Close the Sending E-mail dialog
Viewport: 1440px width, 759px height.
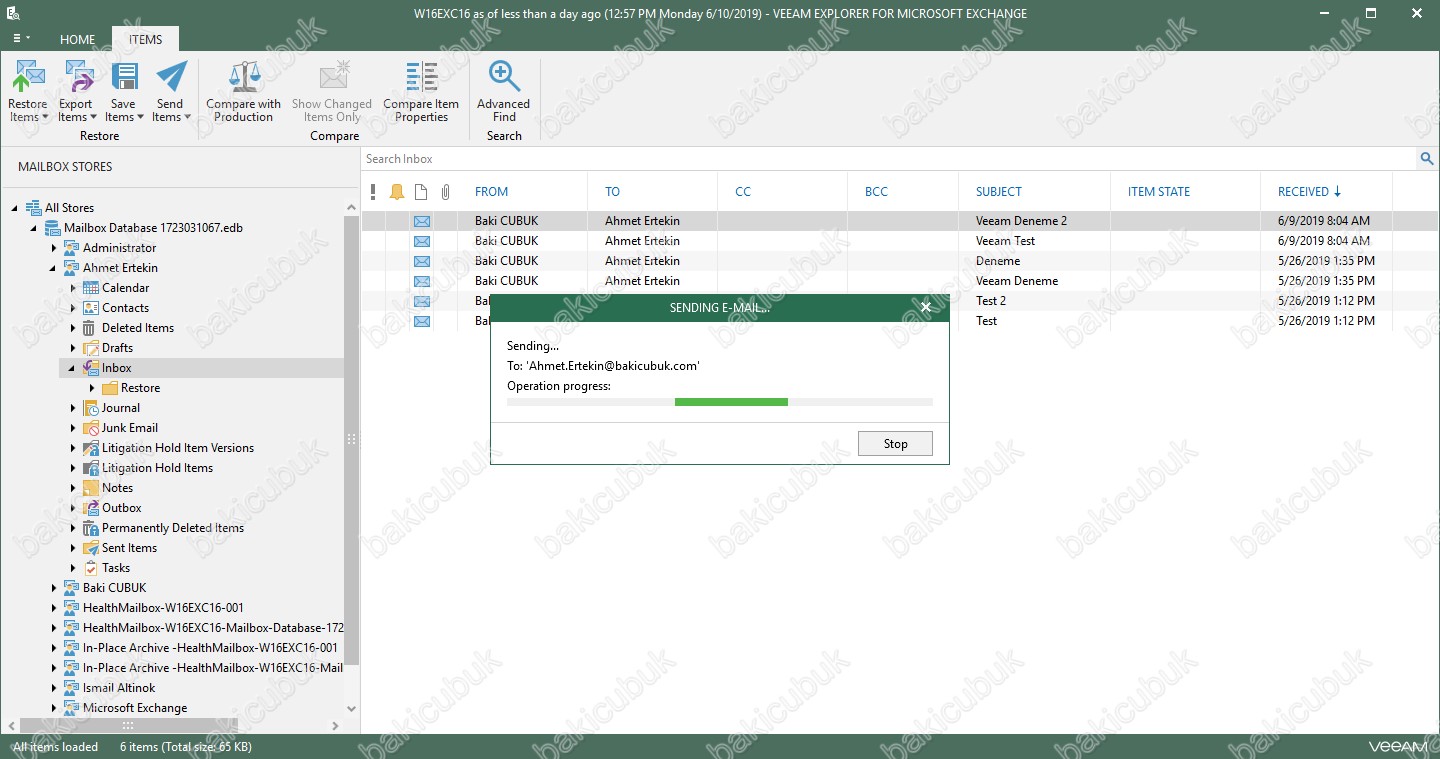click(926, 308)
